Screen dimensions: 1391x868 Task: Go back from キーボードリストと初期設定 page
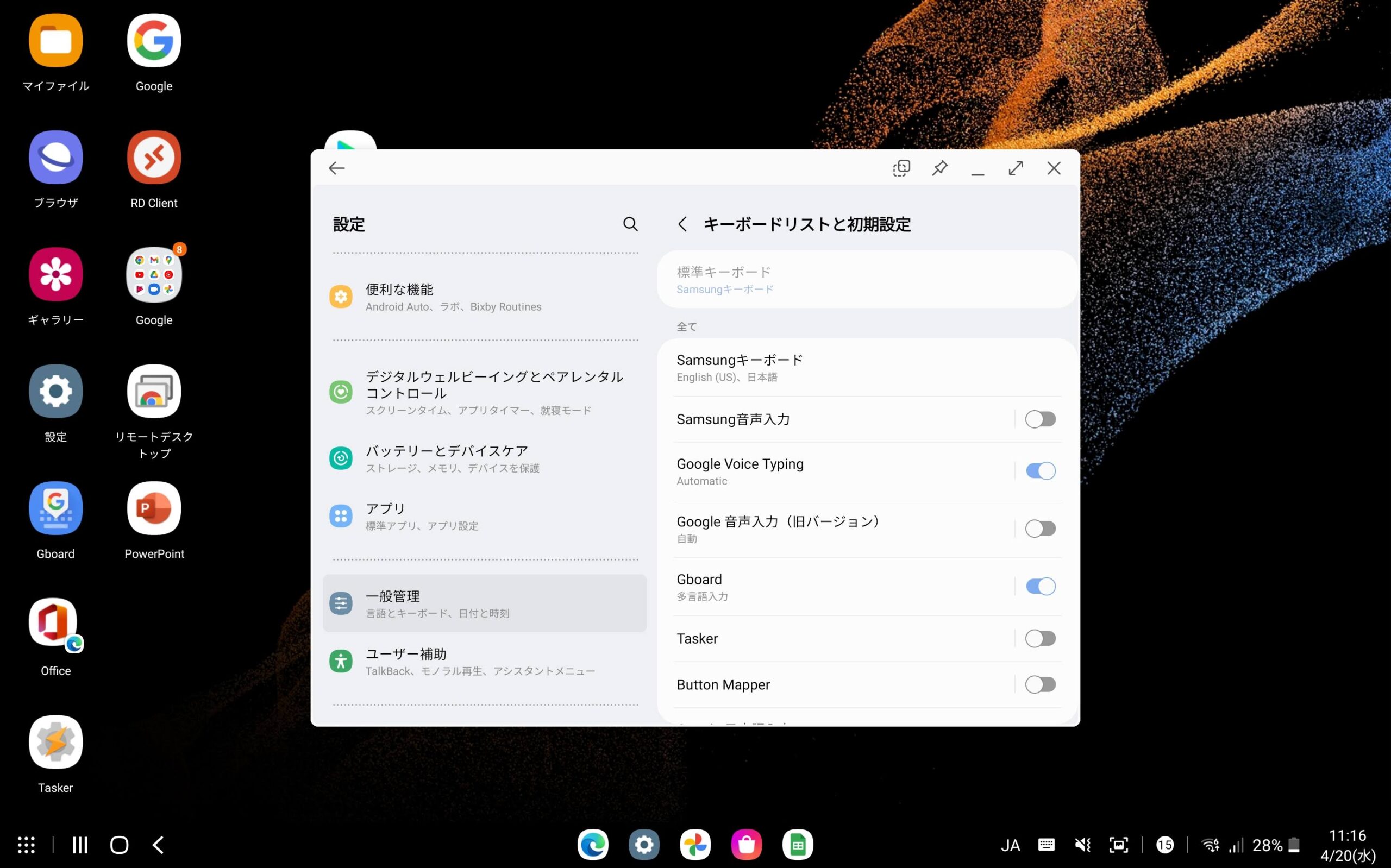click(x=682, y=224)
